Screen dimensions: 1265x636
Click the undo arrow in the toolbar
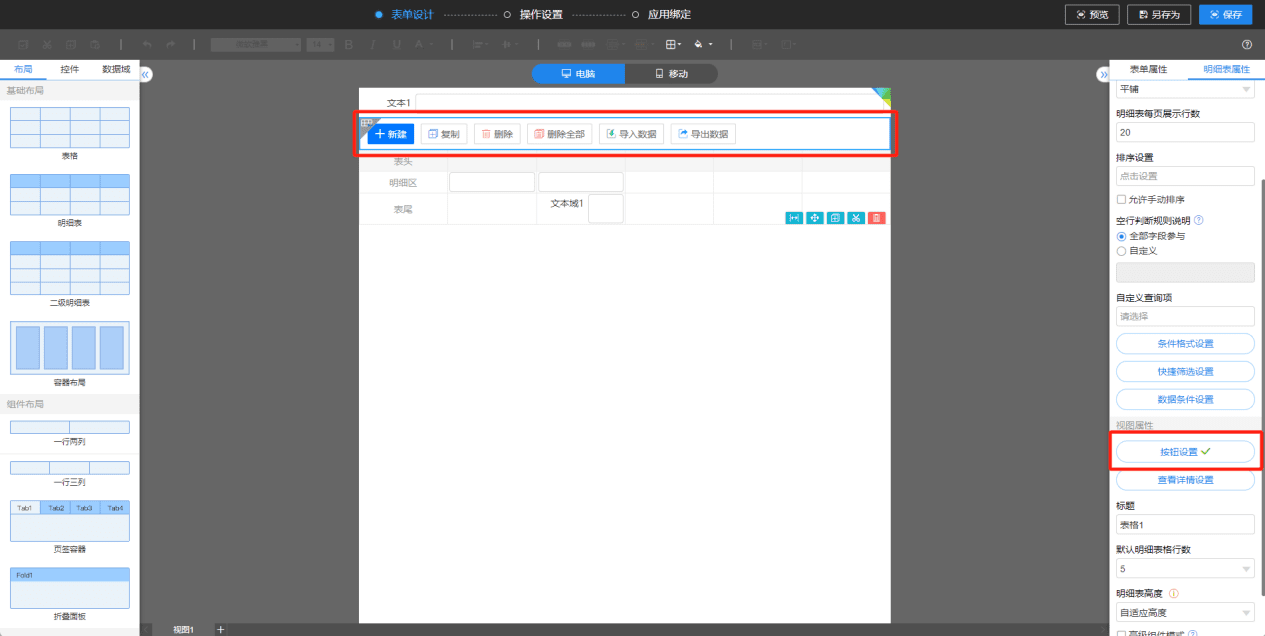147,45
